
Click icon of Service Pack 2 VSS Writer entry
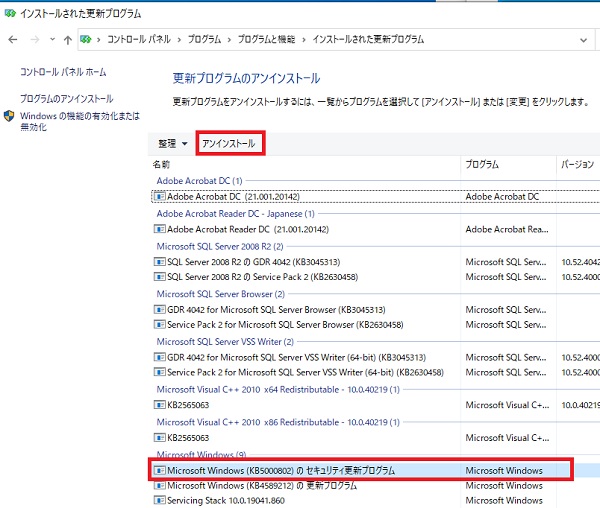(x=160, y=372)
